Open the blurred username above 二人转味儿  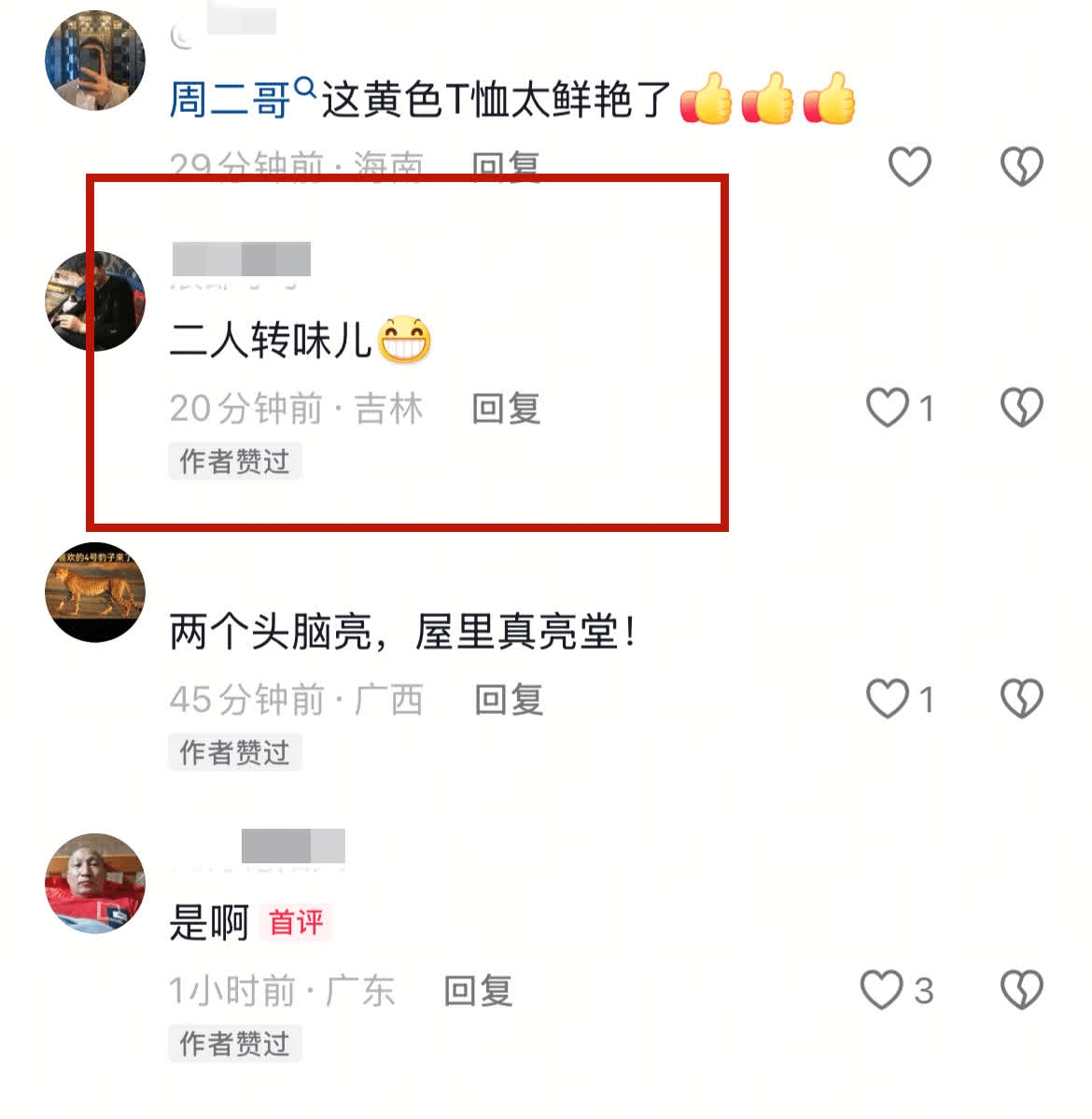(241, 259)
